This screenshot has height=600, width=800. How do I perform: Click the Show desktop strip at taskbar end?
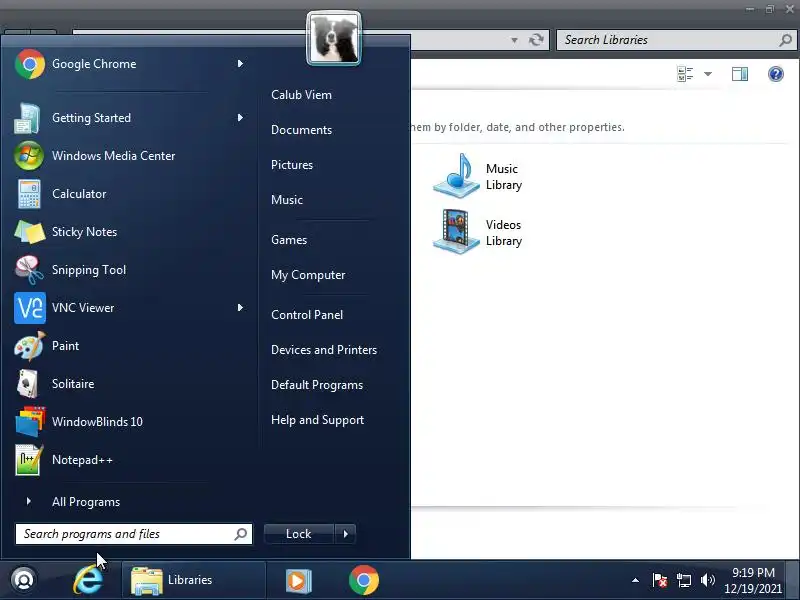point(793,580)
